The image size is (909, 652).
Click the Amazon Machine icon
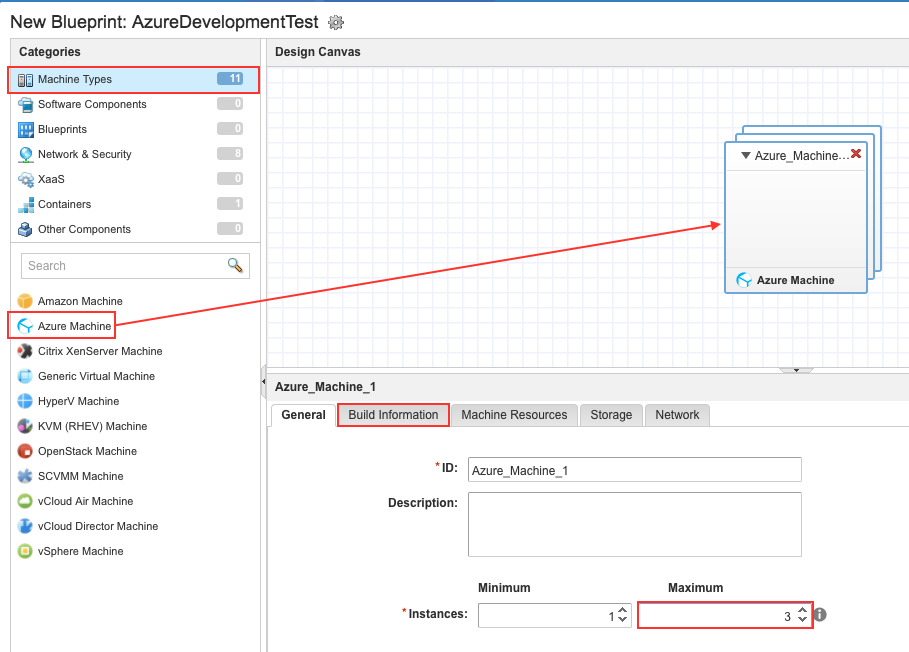coord(25,301)
